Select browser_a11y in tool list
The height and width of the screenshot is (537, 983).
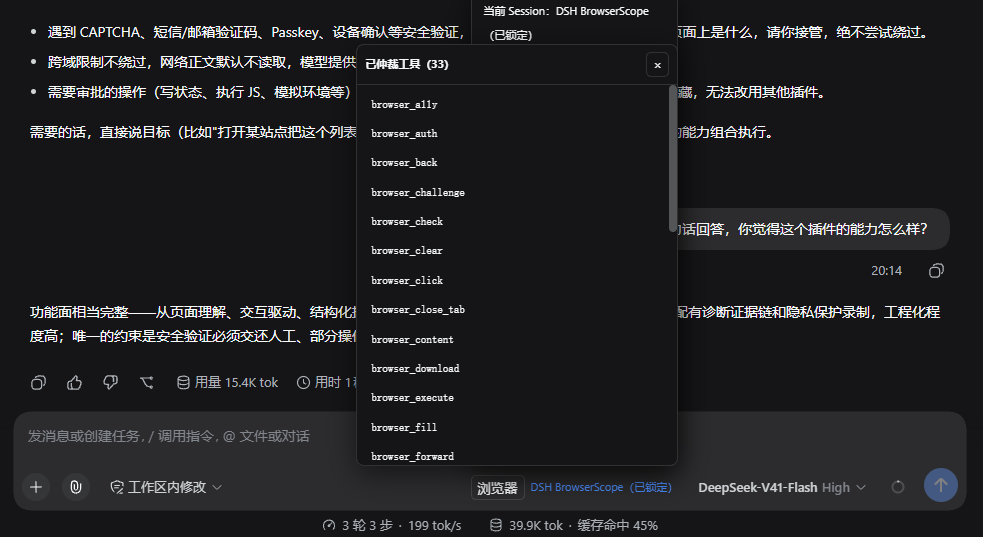pyautogui.click(x=404, y=105)
